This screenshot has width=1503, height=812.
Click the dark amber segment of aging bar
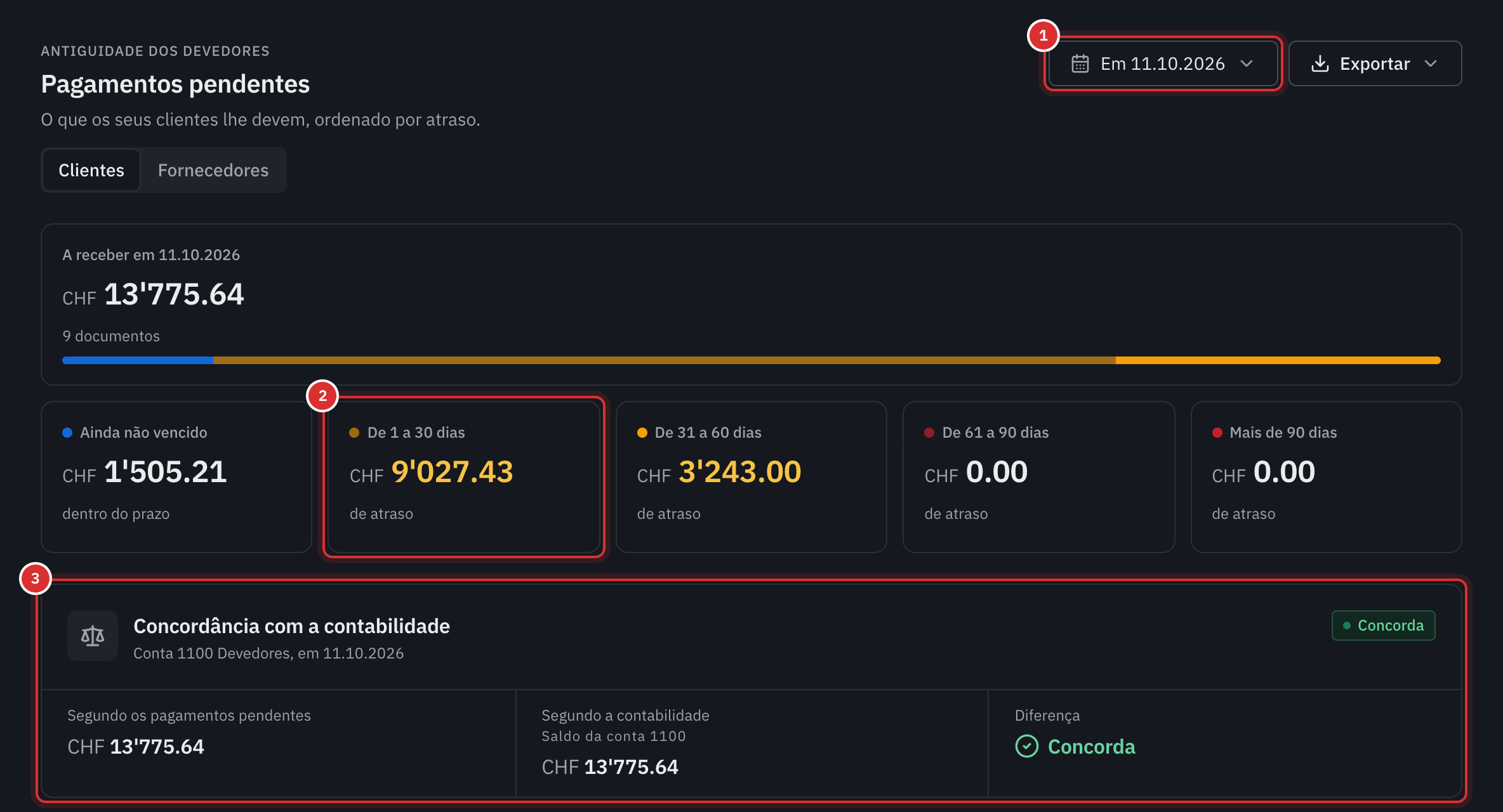(665, 360)
